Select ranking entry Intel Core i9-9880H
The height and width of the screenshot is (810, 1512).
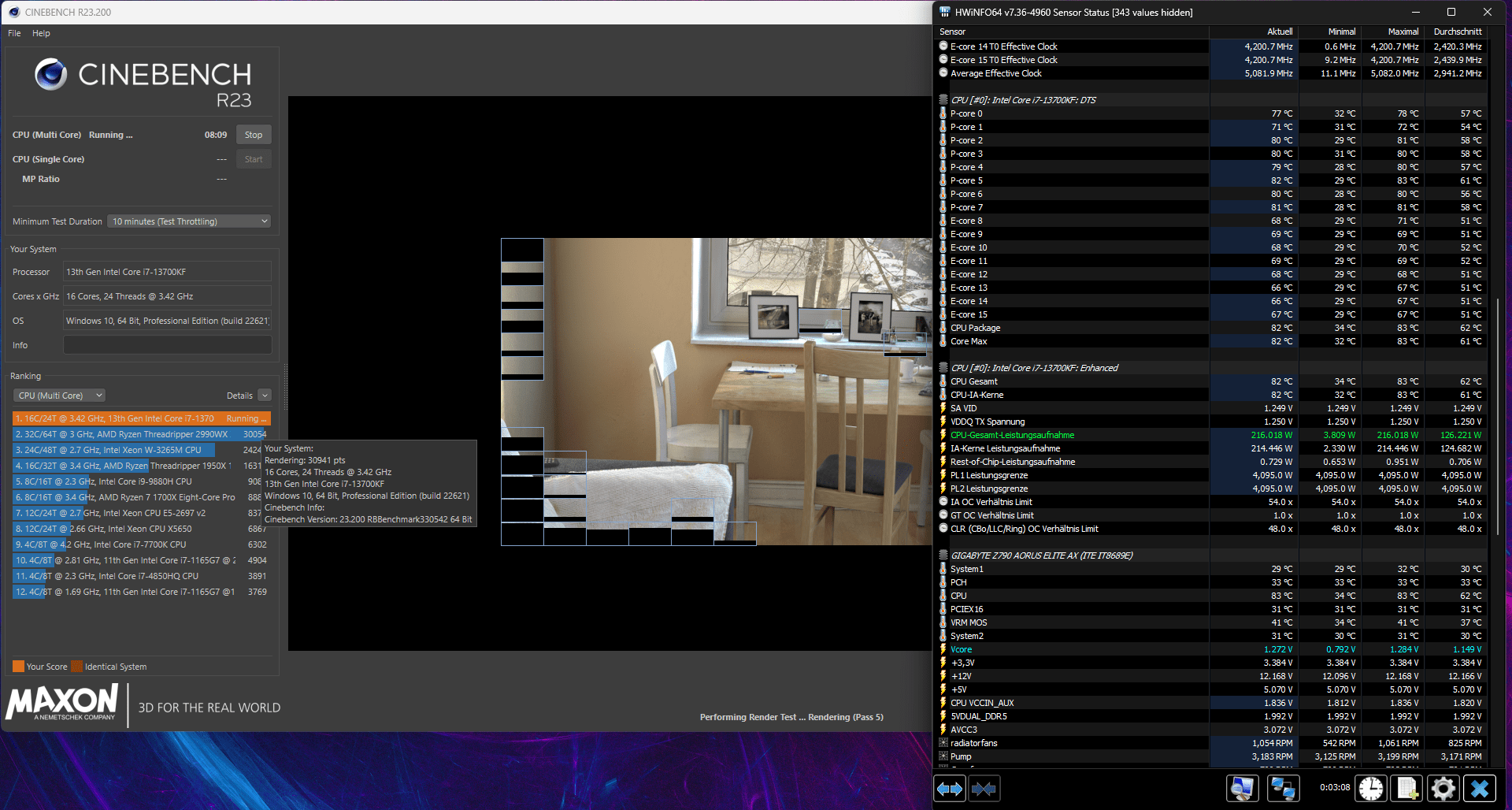pos(140,481)
